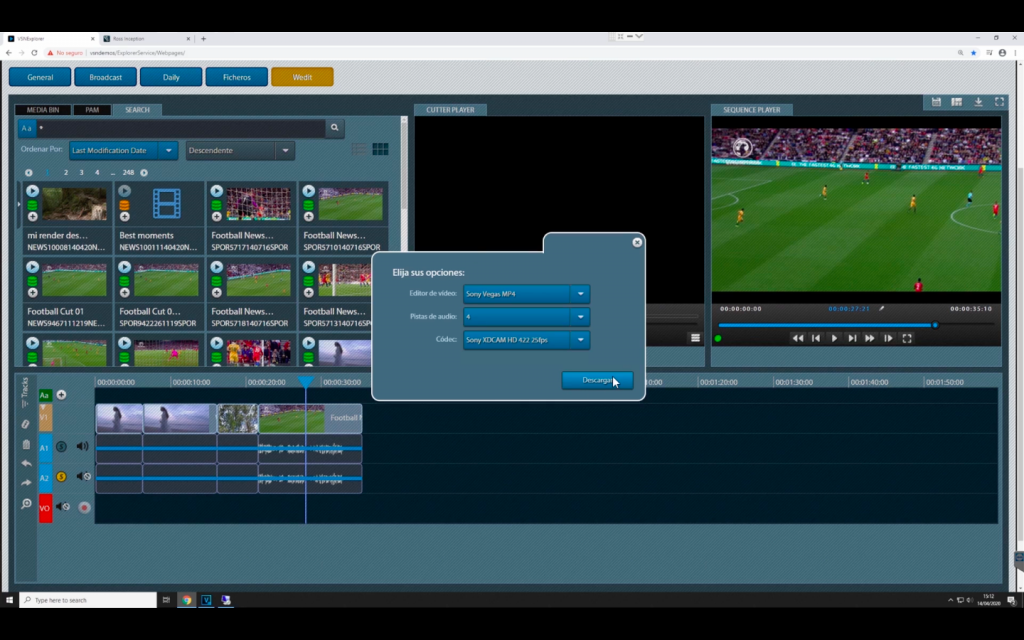Add the 'Best moments' clip with its plus icon
Screen dimensions: 1024x640
(125, 217)
